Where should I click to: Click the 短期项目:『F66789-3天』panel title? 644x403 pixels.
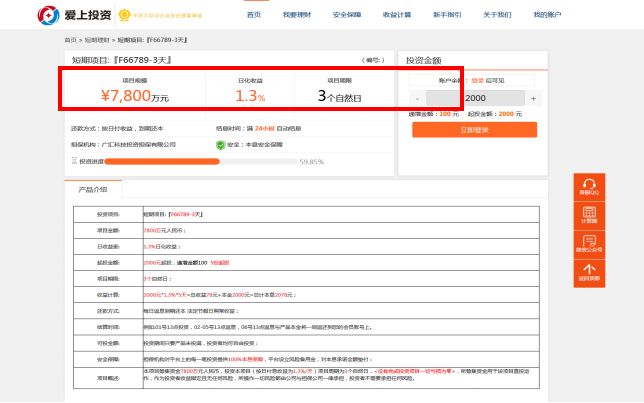122,60
